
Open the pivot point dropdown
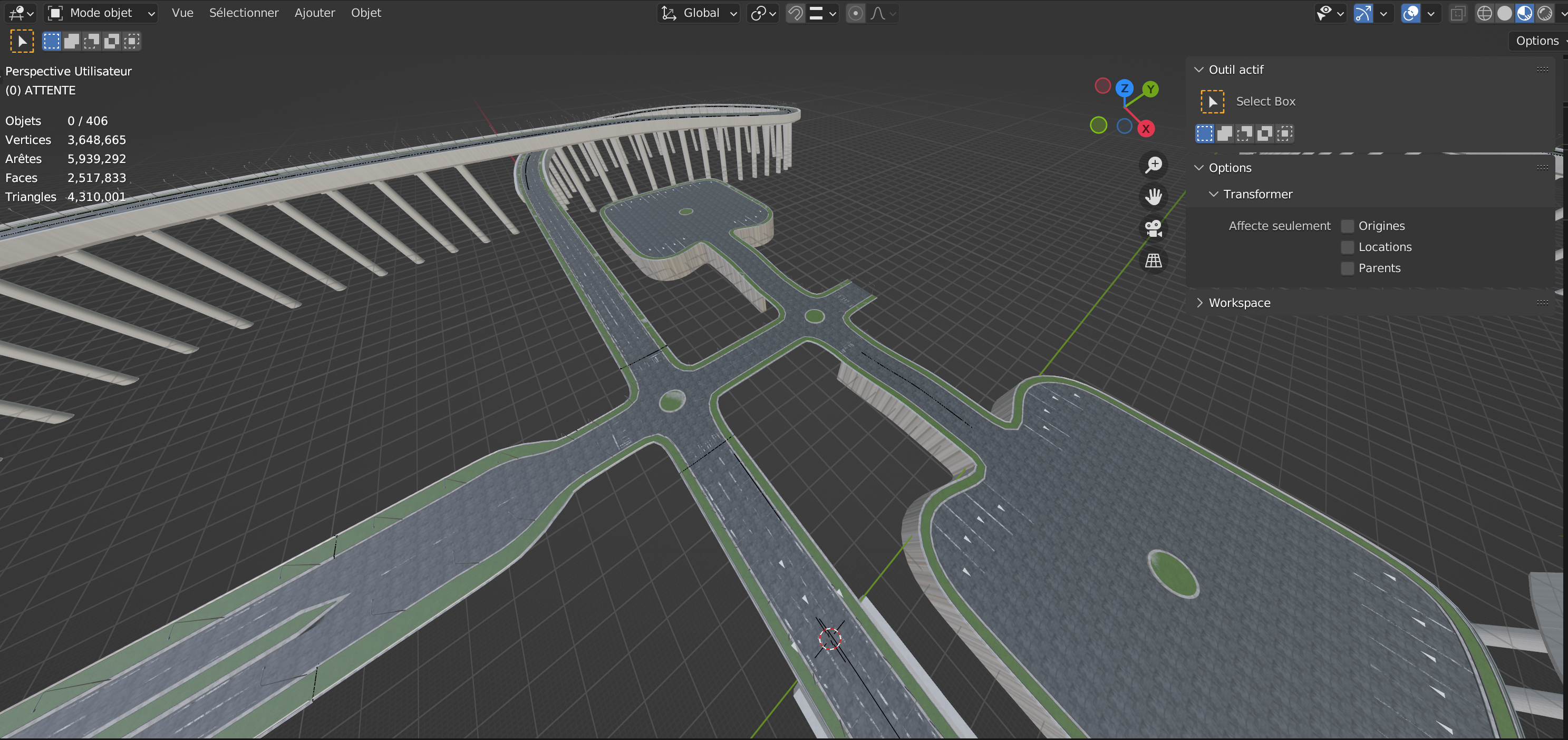[763, 13]
